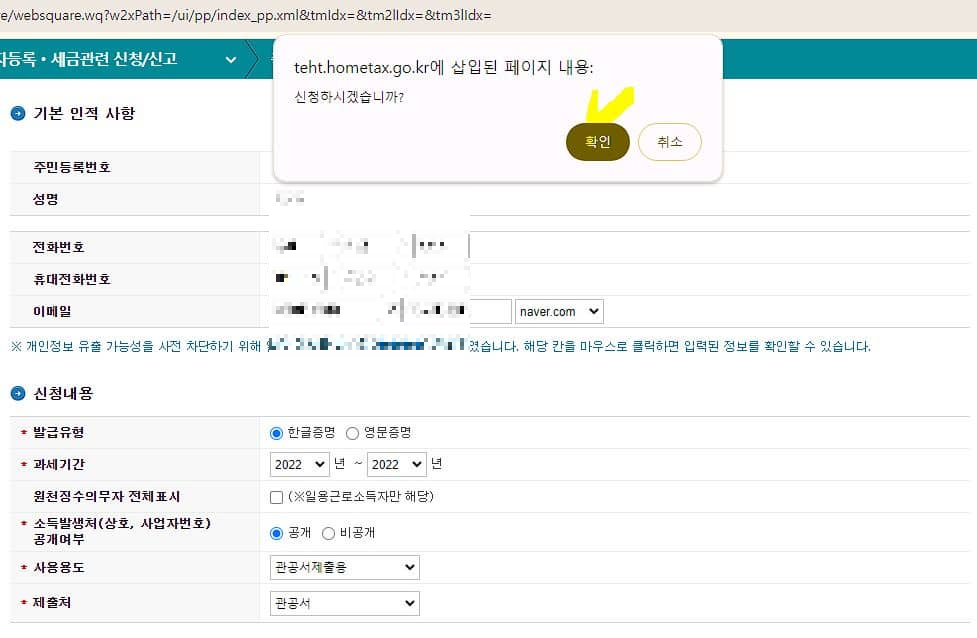This screenshot has width=977, height=638.
Task: Click 확인 in the confirmation dialog
Action: (597, 142)
